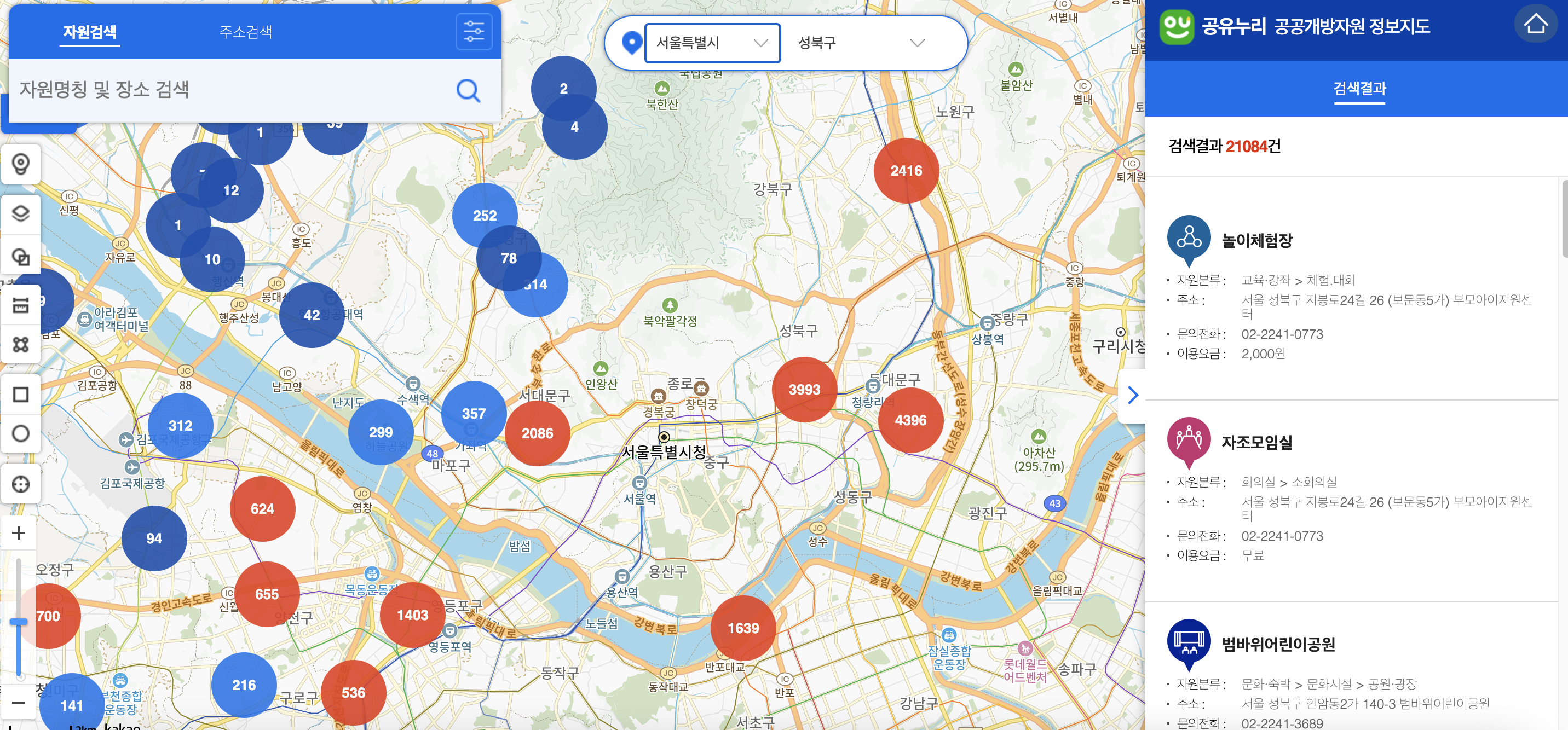The image size is (1568, 730).
Task: Zoom out with the minus button
Action: tap(19, 703)
